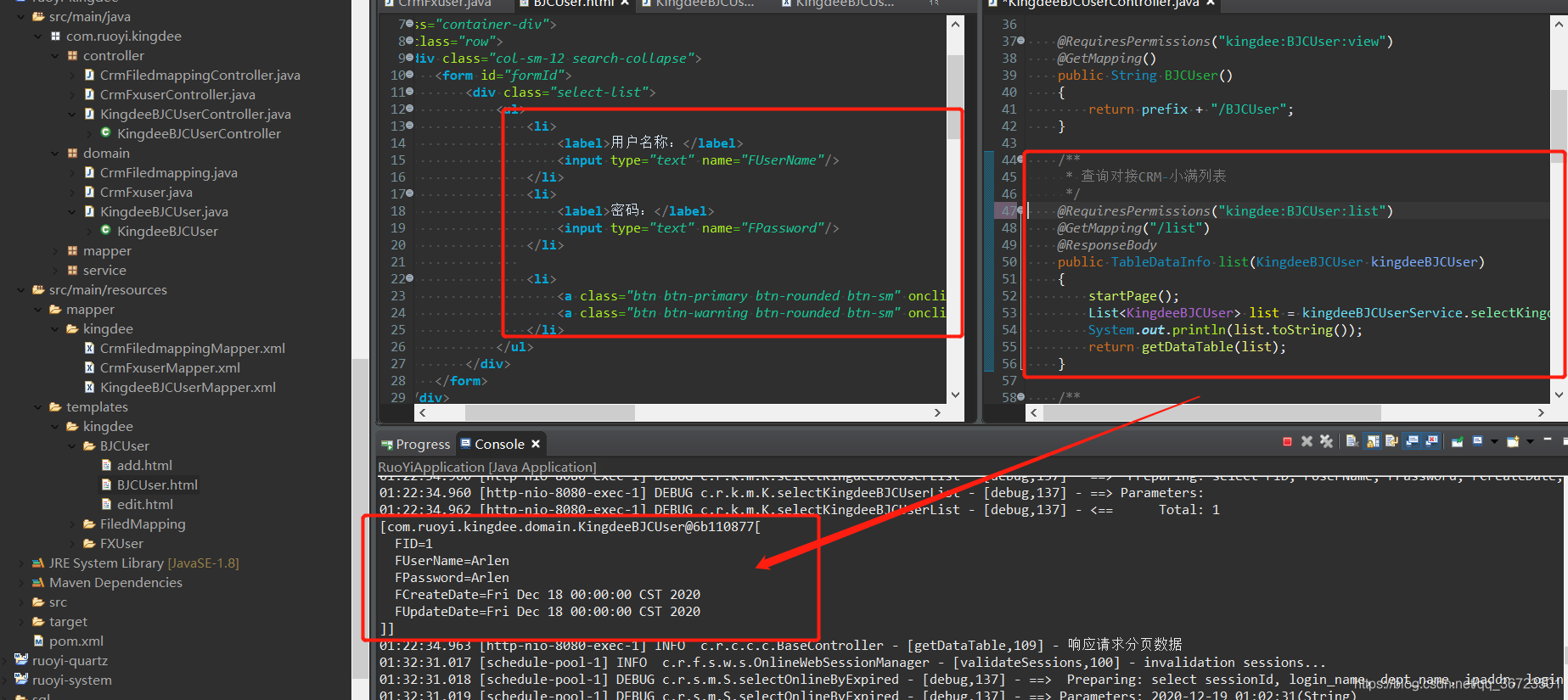Toggle code fold at HTML line 10
This screenshot has width=1568, height=700.
410,75
